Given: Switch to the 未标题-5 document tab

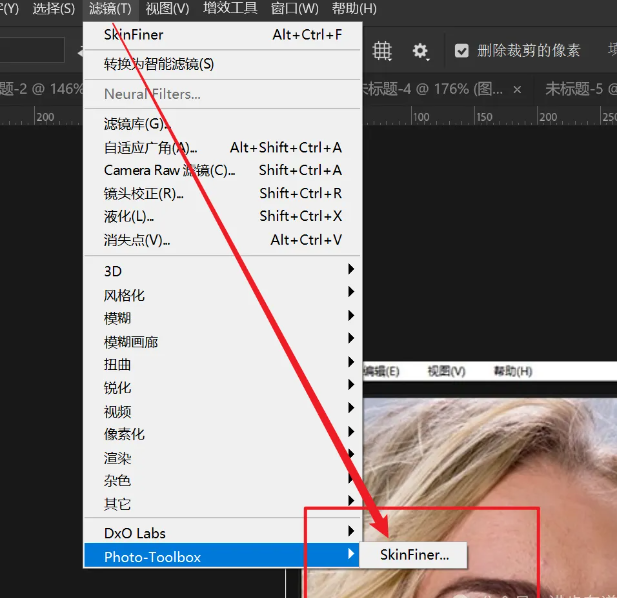Looking at the screenshot, I should click(x=580, y=89).
